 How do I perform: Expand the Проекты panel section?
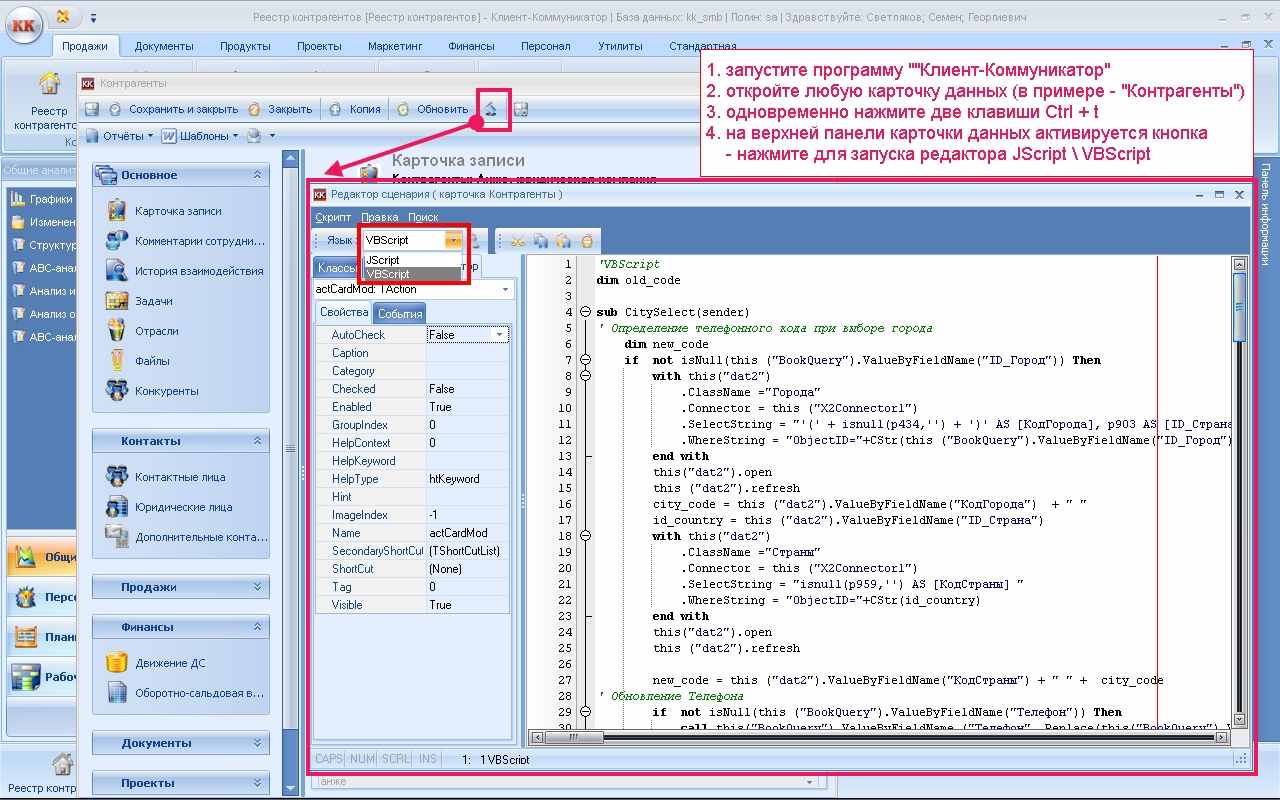click(257, 783)
